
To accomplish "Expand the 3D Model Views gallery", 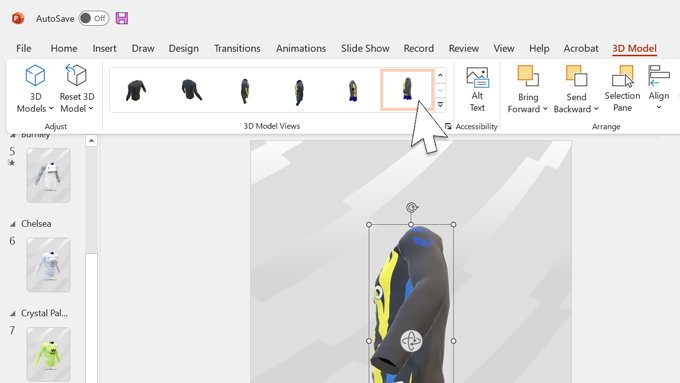I will (x=440, y=105).
